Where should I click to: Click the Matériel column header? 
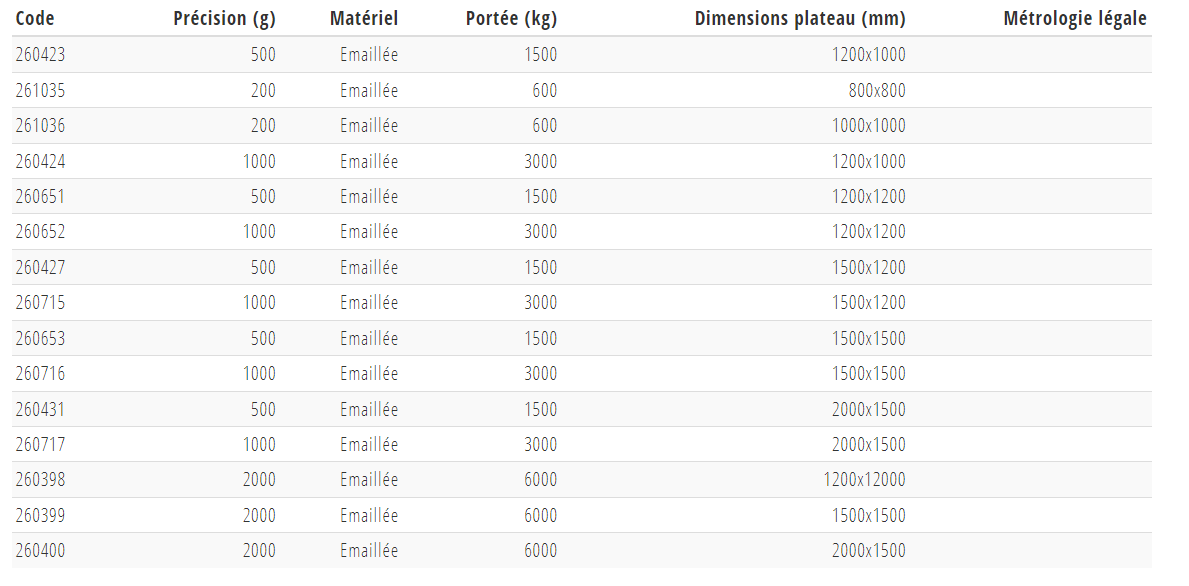pyautogui.click(x=364, y=18)
